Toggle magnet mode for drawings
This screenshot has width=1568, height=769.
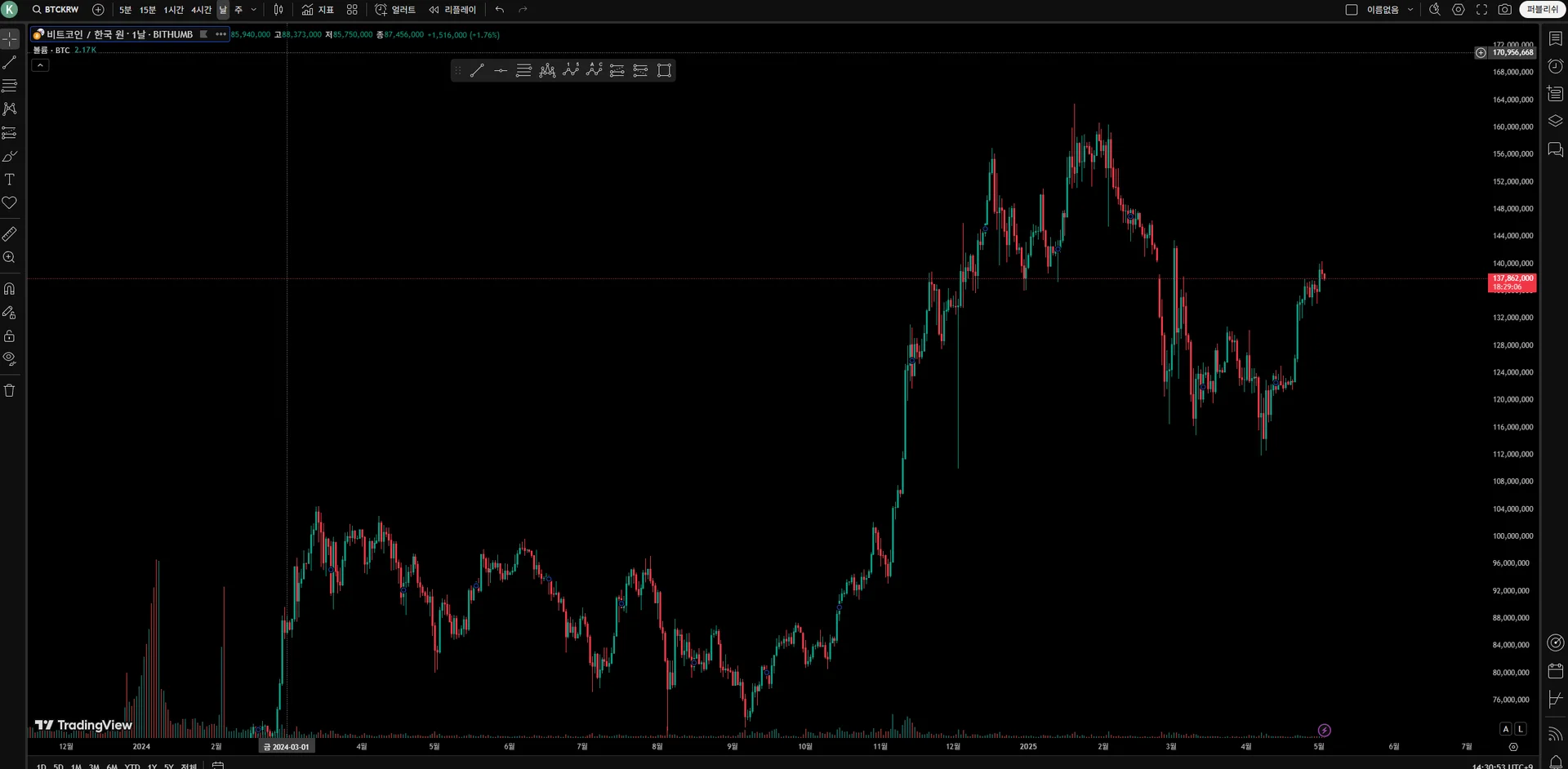[x=10, y=289]
